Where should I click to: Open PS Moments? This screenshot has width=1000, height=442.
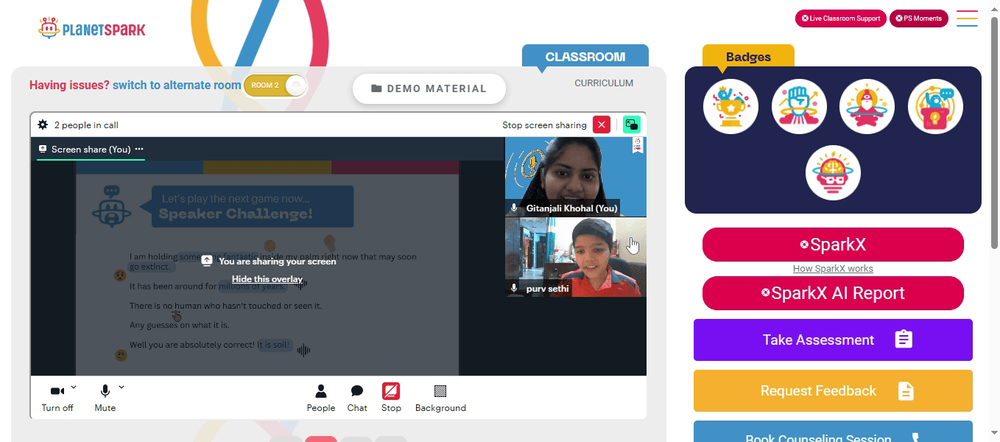tap(918, 18)
